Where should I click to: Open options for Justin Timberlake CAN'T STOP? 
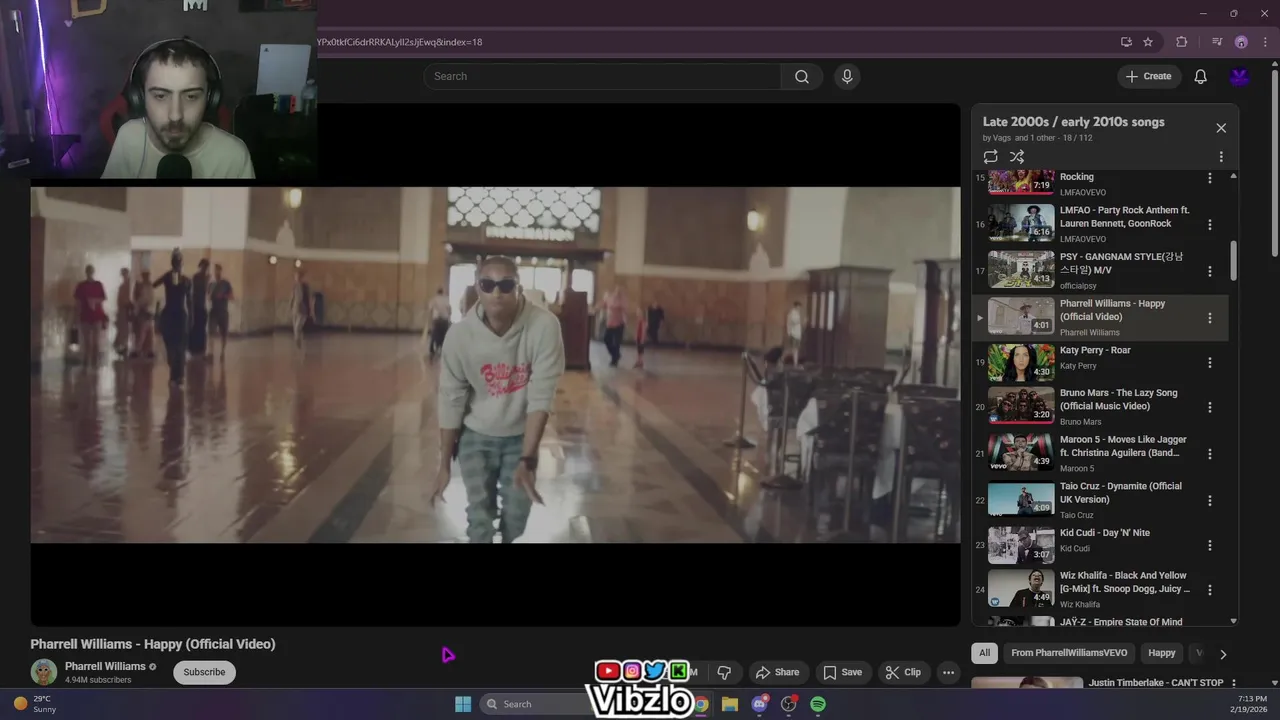(1233, 683)
